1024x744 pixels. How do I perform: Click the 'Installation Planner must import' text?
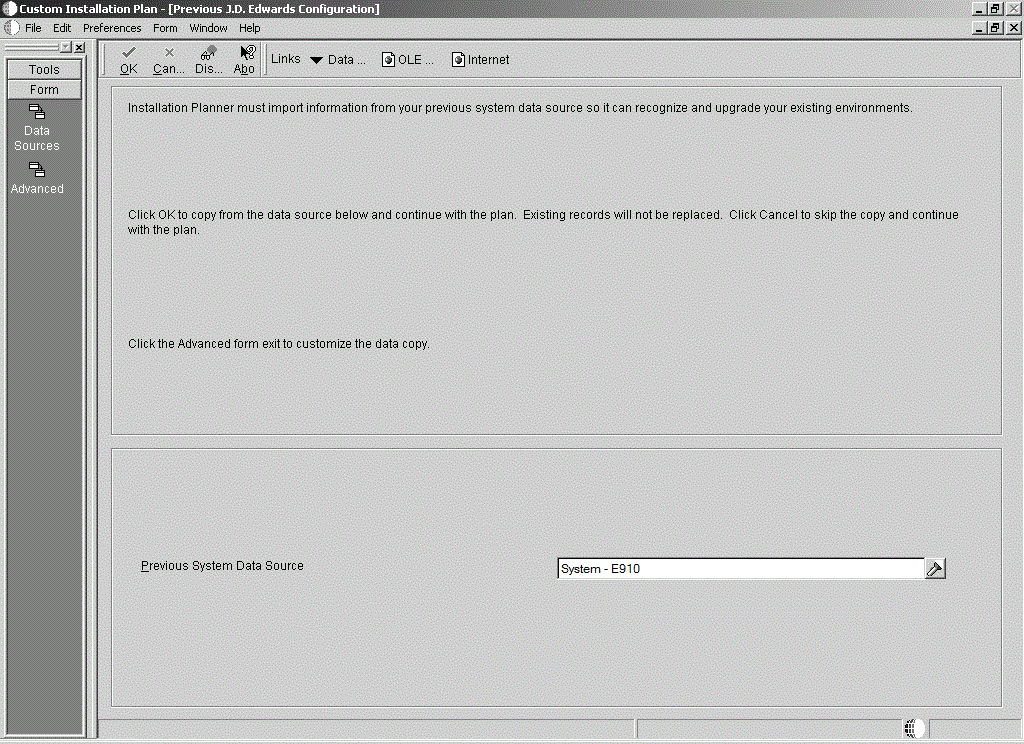click(520, 108)
